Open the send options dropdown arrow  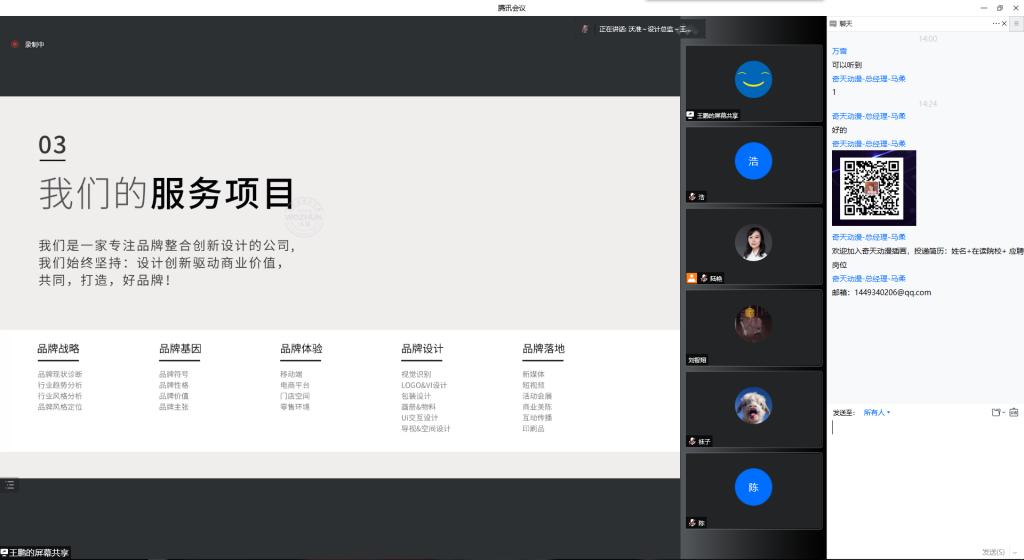click(x=1014, y=552)
